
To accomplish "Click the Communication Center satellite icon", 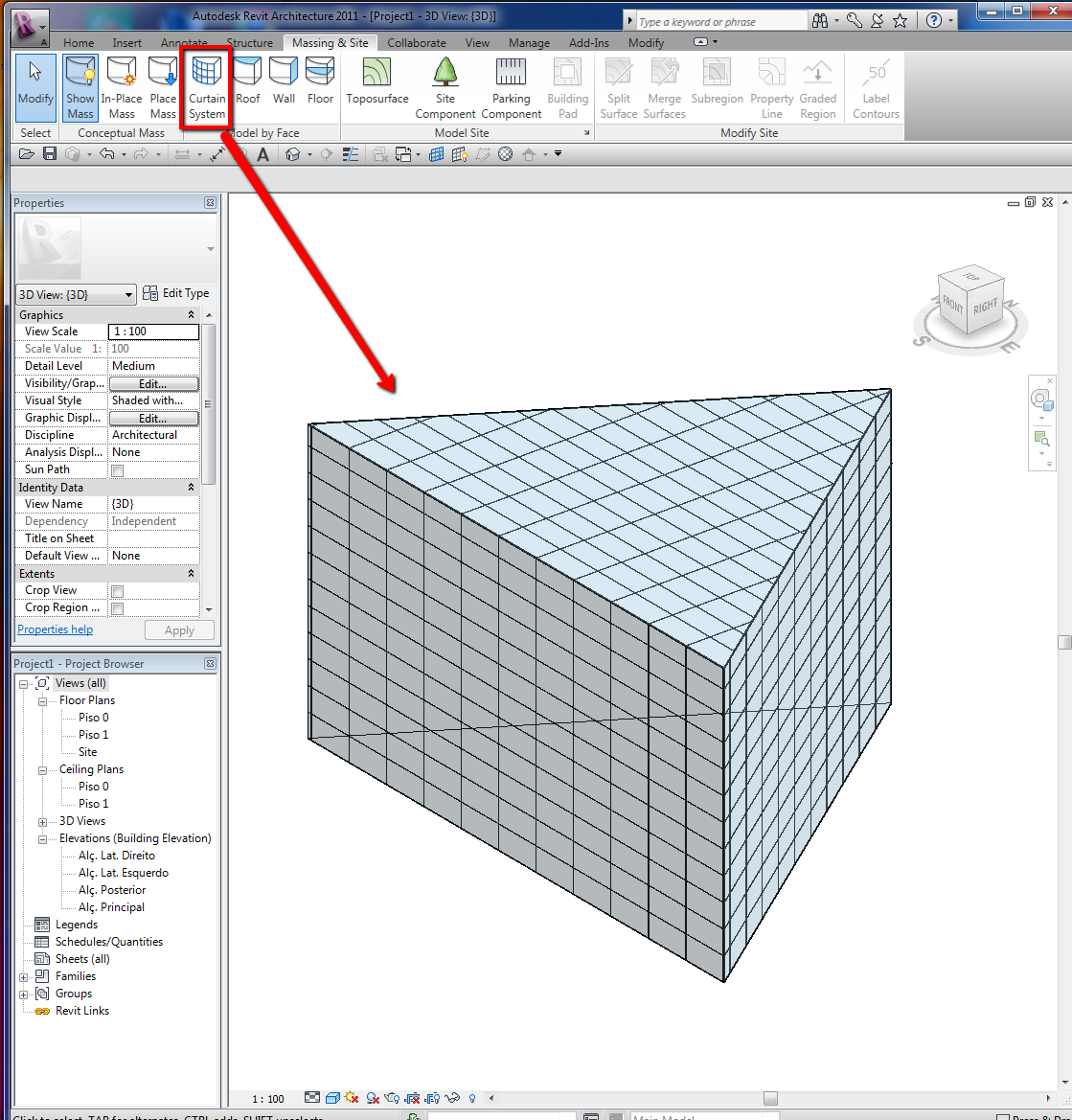I will 877,21.
